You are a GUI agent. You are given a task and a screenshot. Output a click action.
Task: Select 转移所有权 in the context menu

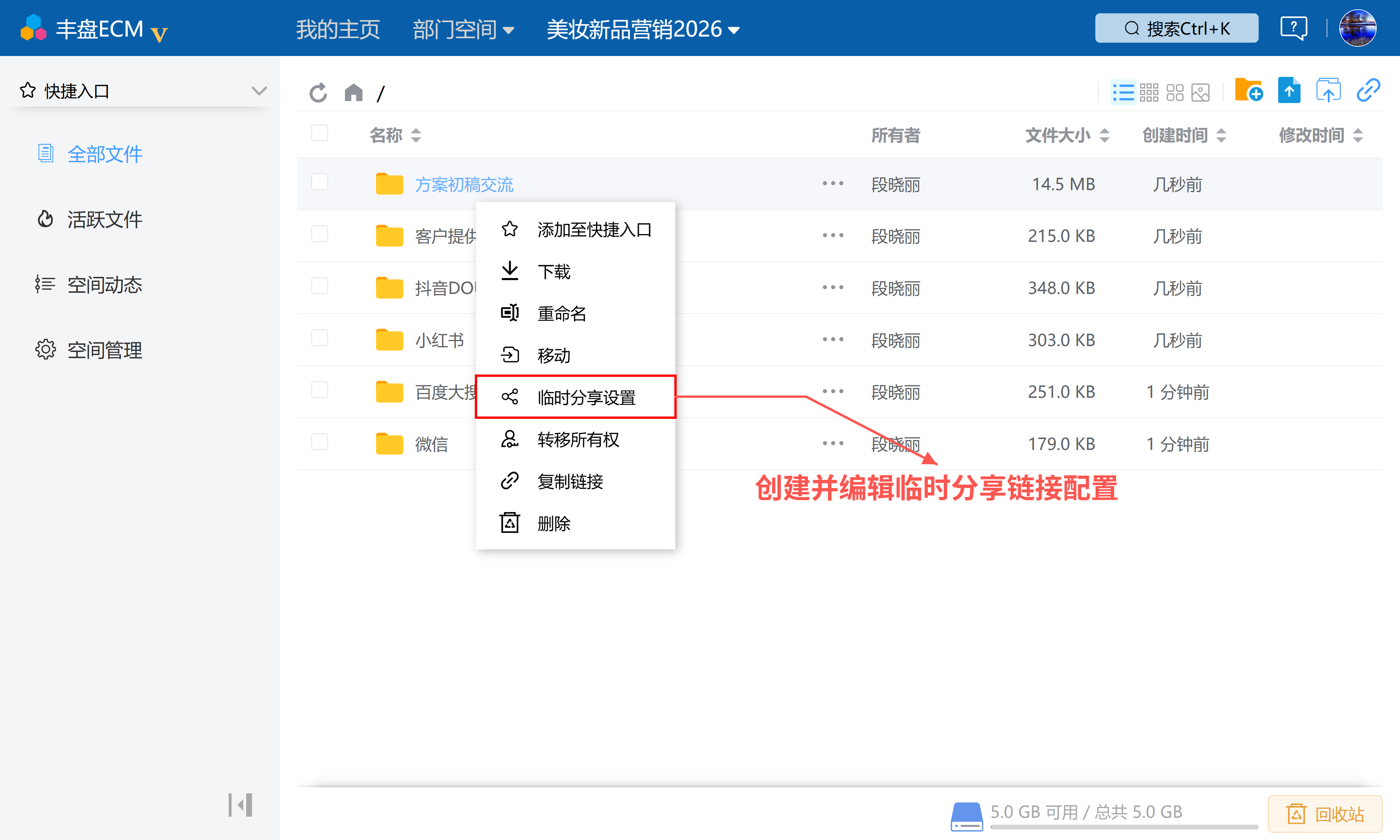tap(576, 439)
